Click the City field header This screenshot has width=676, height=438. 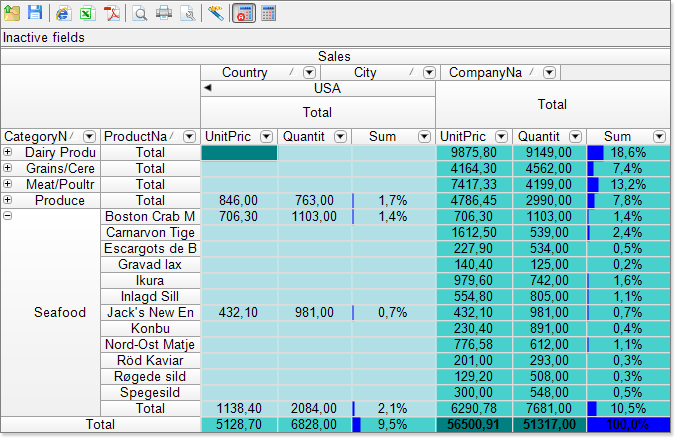(380, 72)
